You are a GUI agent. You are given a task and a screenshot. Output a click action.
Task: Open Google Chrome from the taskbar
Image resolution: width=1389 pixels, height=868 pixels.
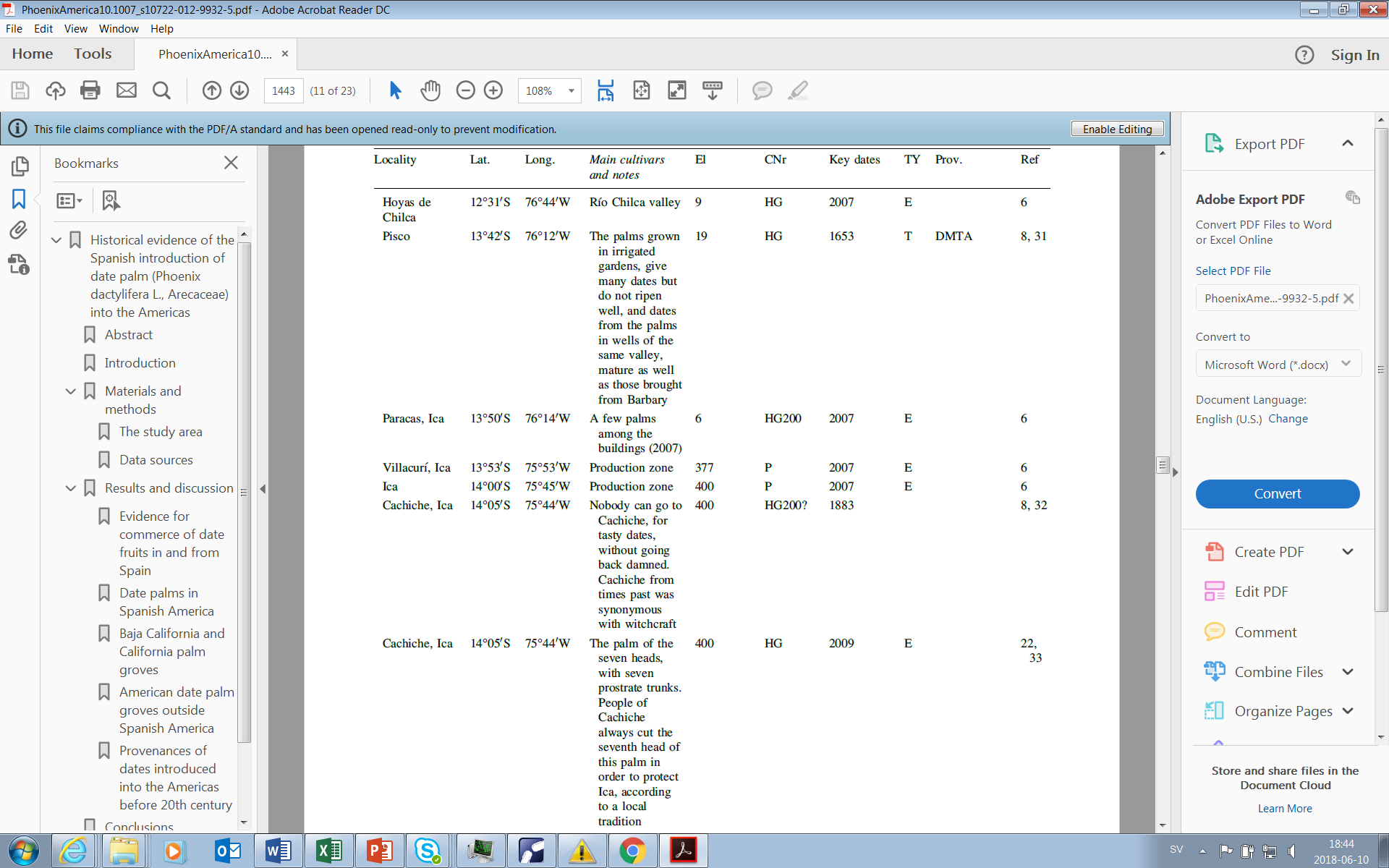coord(632,851)
